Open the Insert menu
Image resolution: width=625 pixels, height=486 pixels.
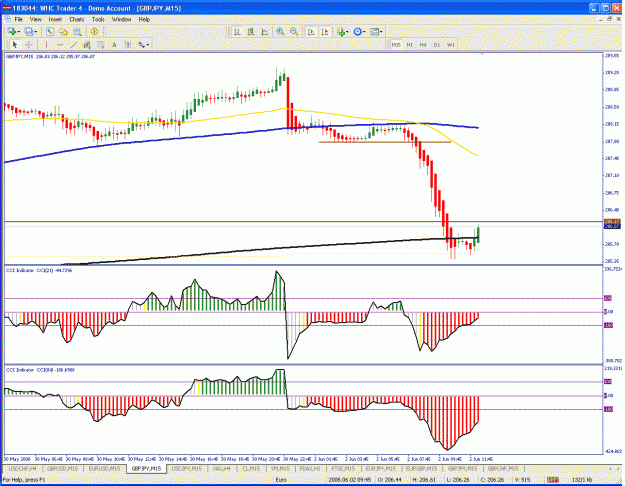pyautogui.click(x=55, y=19)
